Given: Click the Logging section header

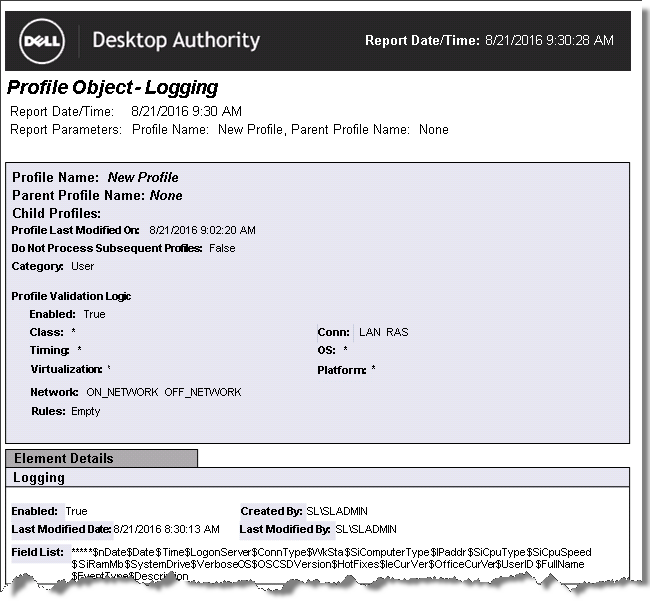Looking at the screenshot, I should (x=39, y=478).
